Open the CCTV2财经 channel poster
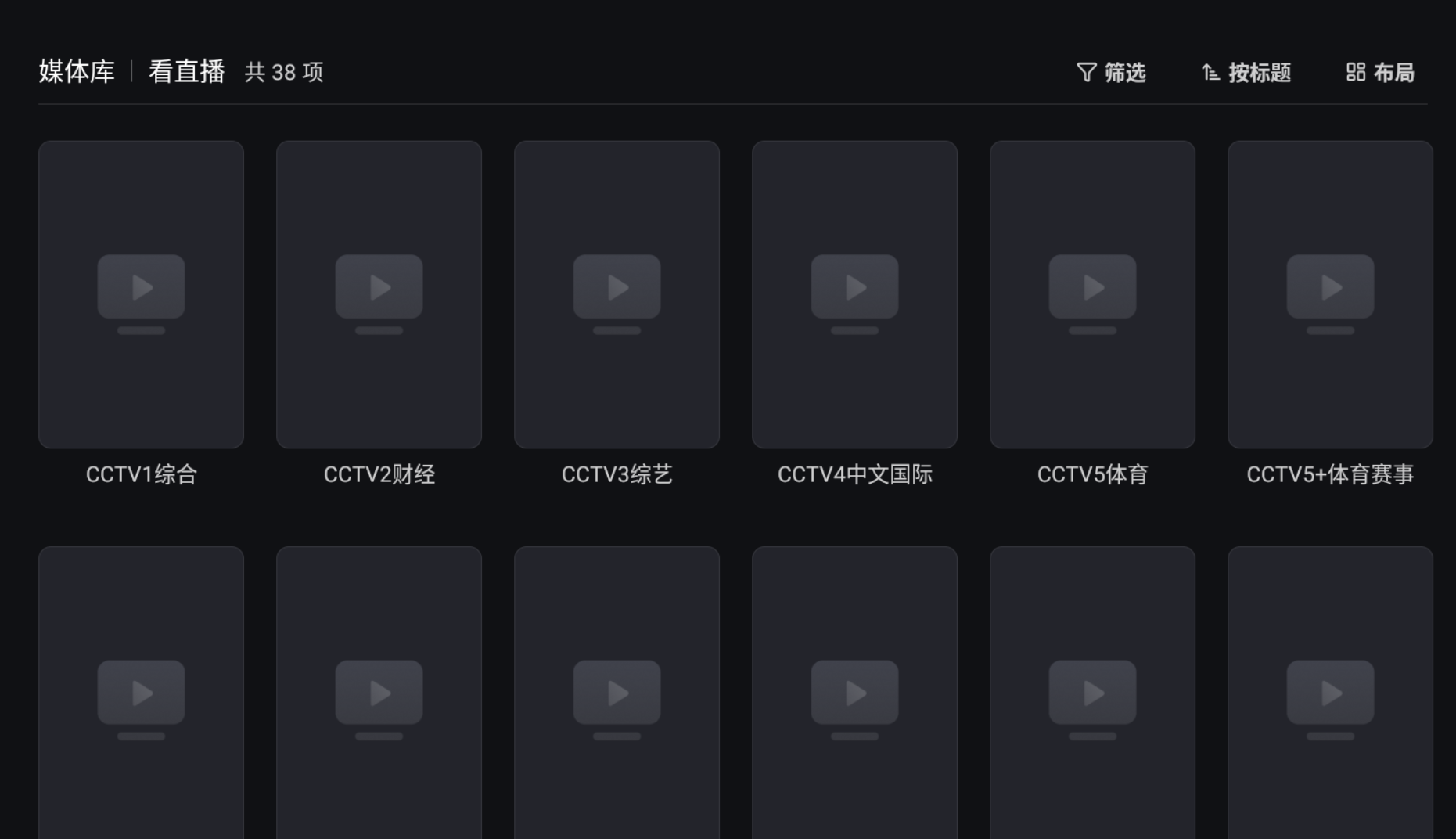Viewport: 1456px width, 839px height. [x=379, y=294]
